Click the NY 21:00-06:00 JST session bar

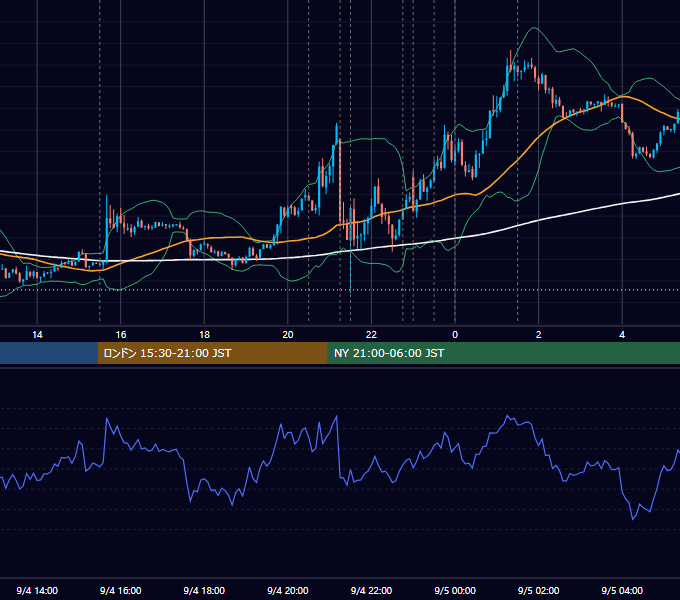[504, 353]
